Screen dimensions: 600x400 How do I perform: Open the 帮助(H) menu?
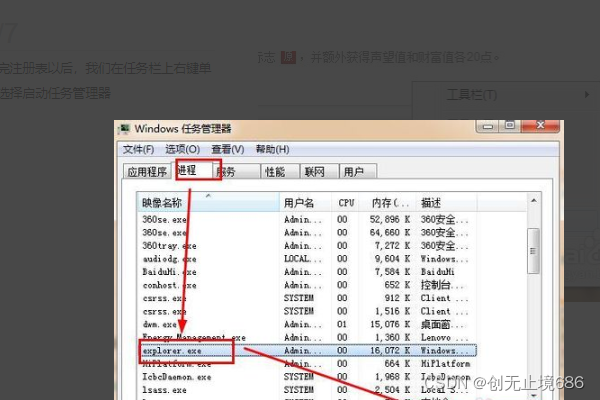pyautogui.click(x=272, y=149)
